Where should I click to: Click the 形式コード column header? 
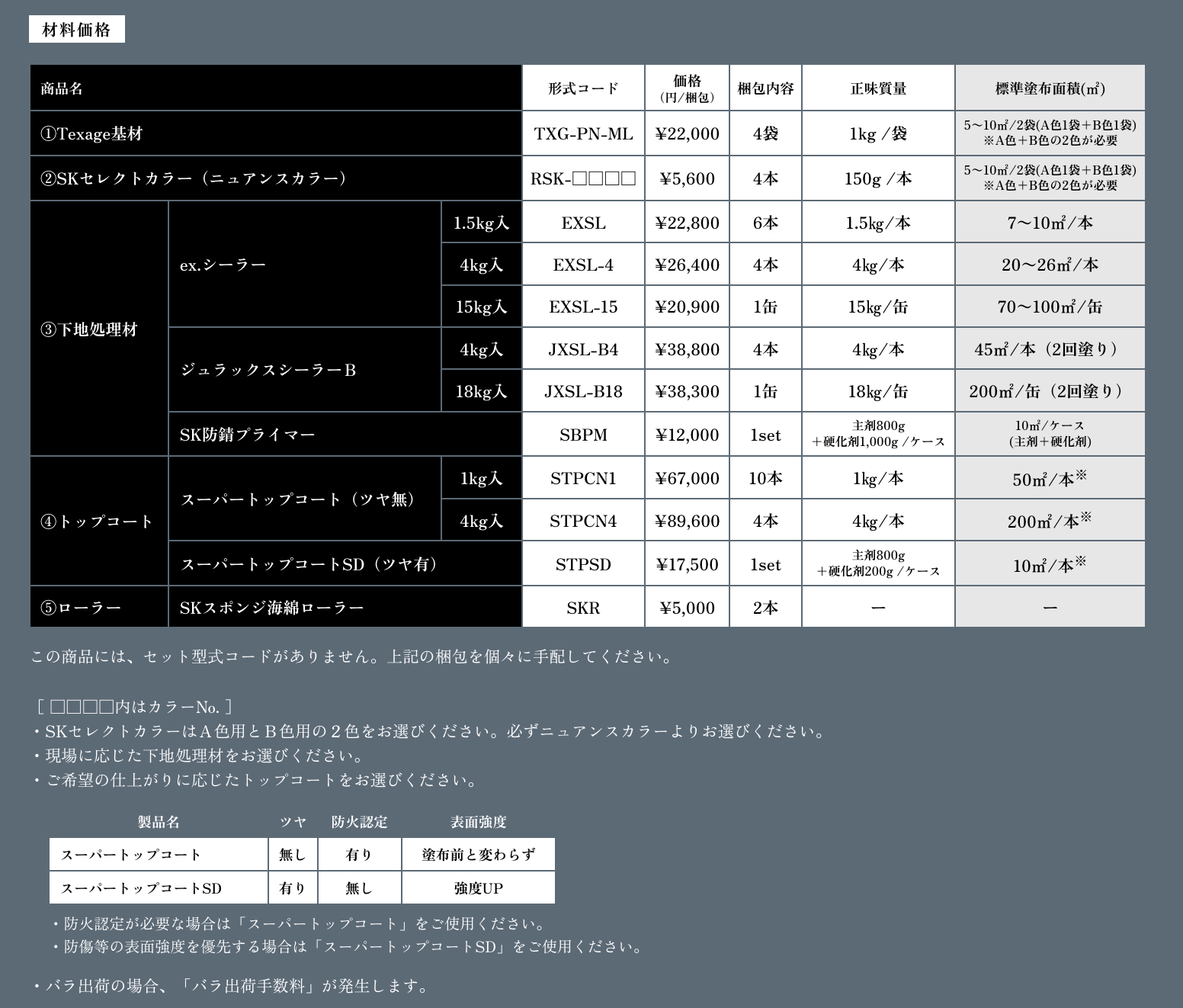[583, 88]
